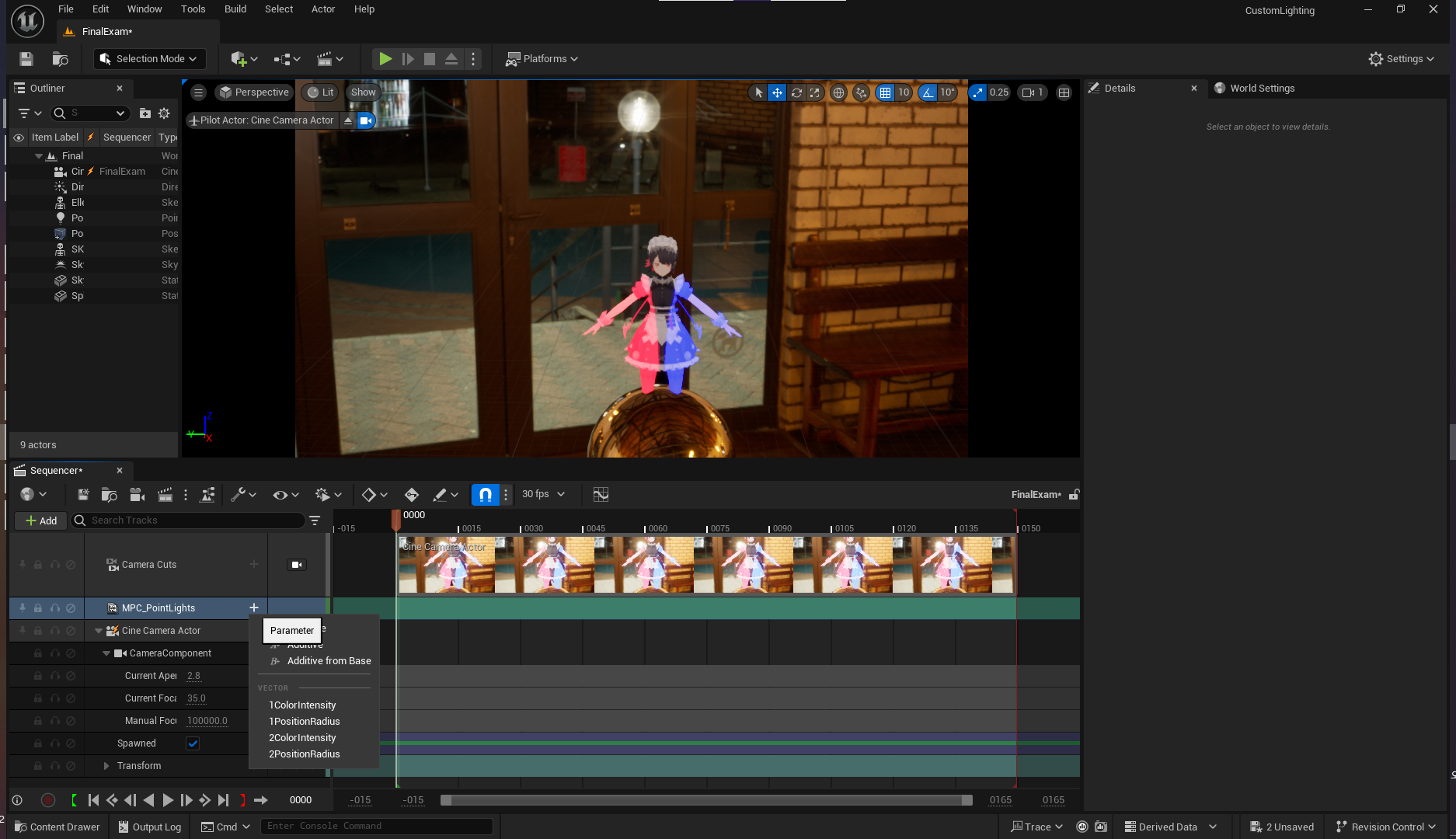Click the Sequencer render movie clapperboard icon
Screen dimensions: 1456x839
tap(165, 495)
